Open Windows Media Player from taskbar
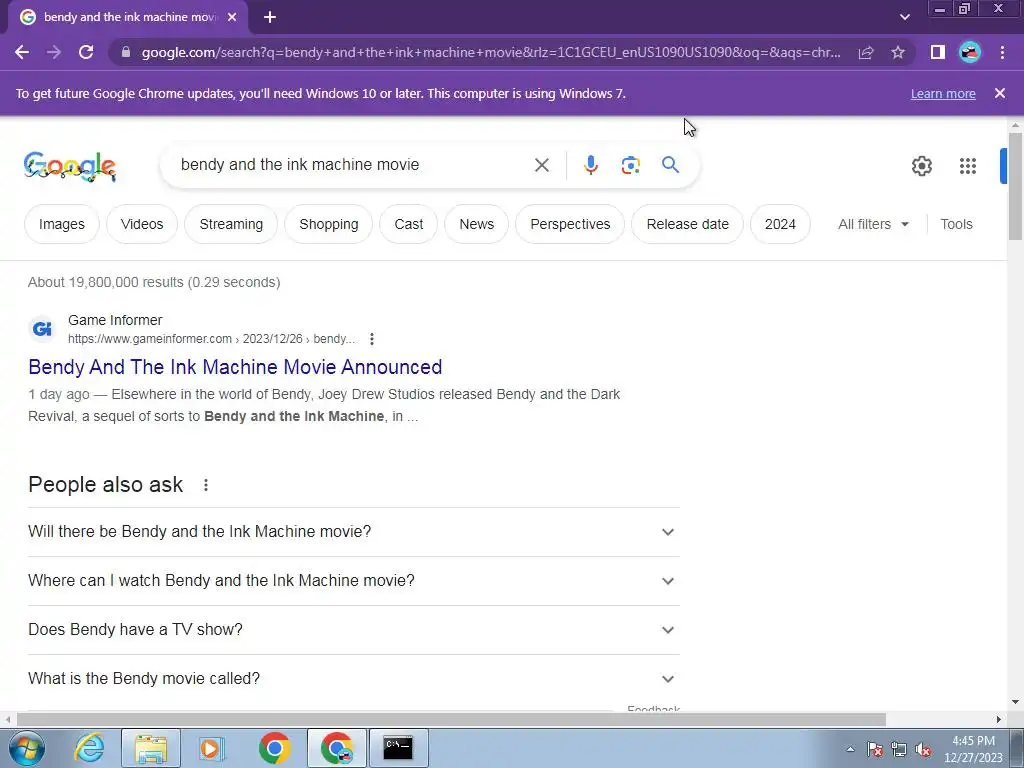The image size is (1024, 768). (212, 748)
